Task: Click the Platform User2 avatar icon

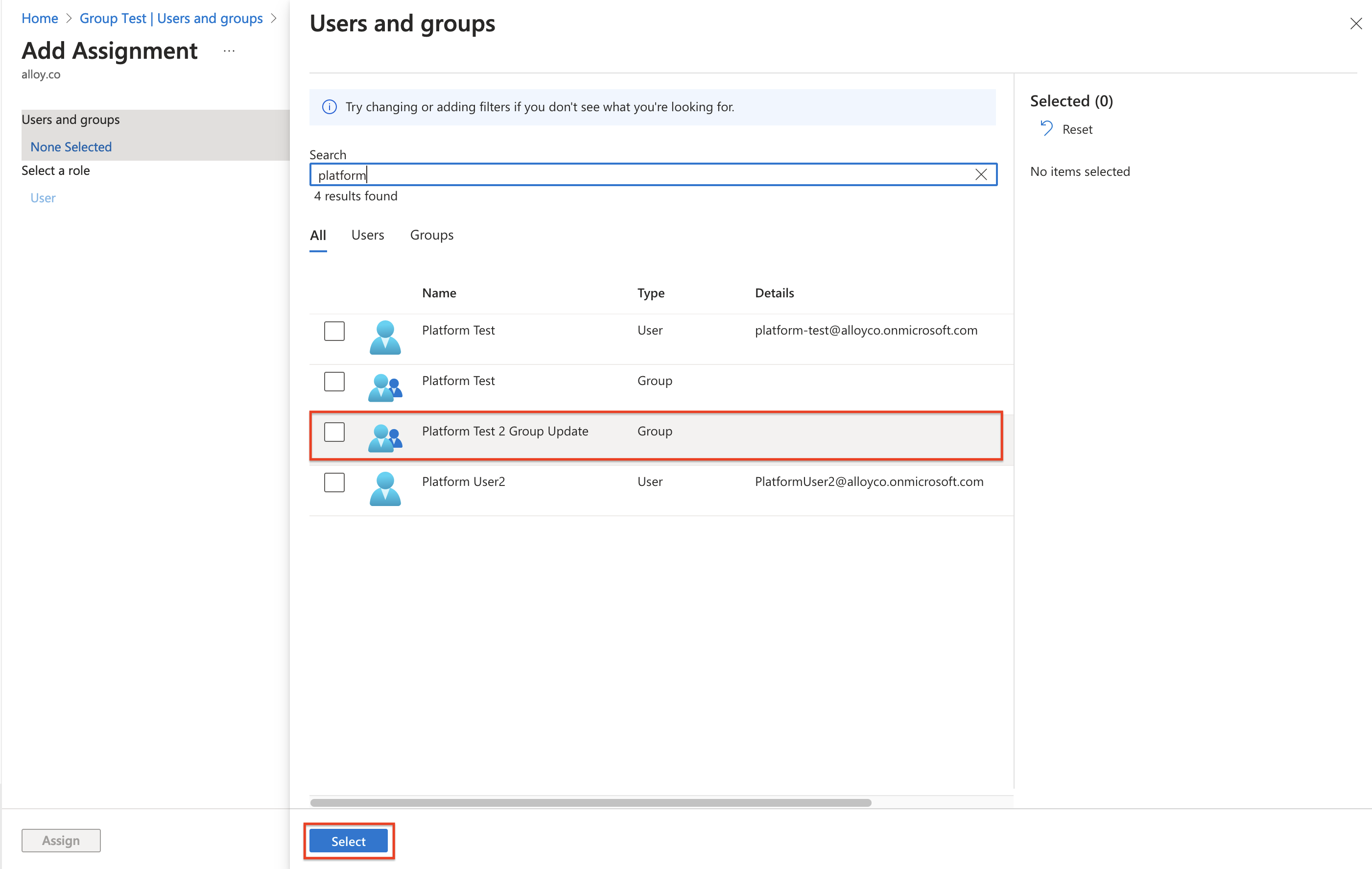Action: (385, 488)
